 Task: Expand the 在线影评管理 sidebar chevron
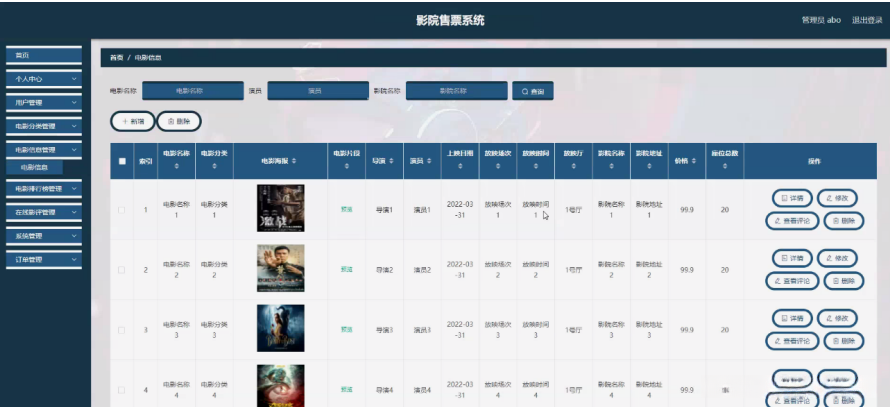pos(74,212)
